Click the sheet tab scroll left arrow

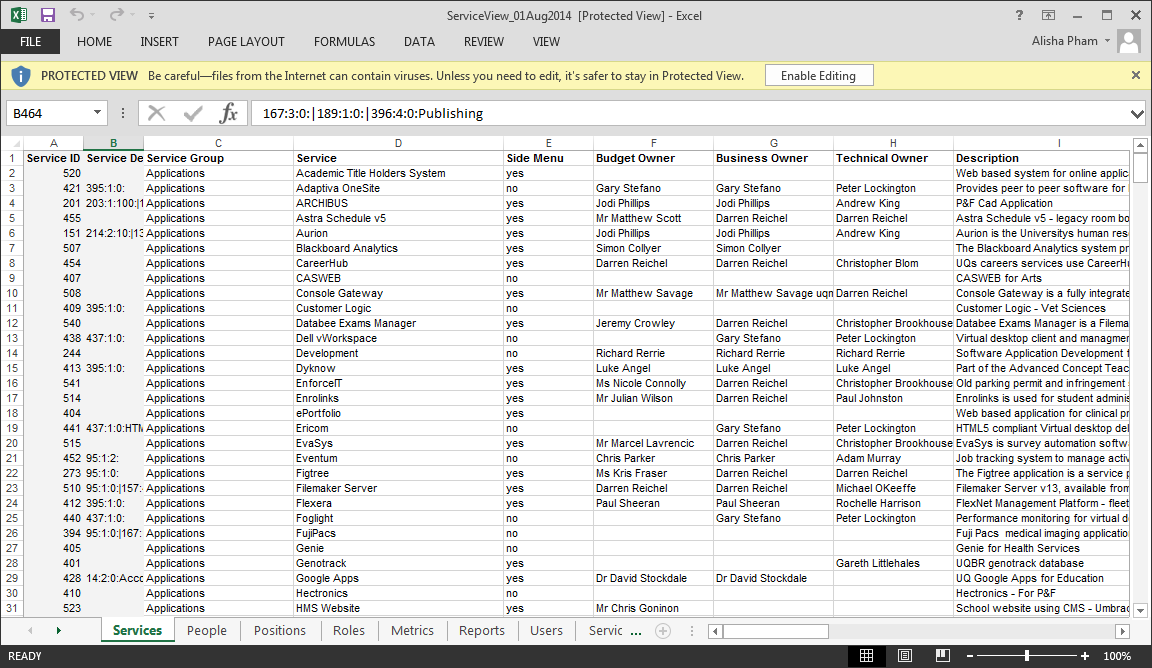tap(30, 631)
